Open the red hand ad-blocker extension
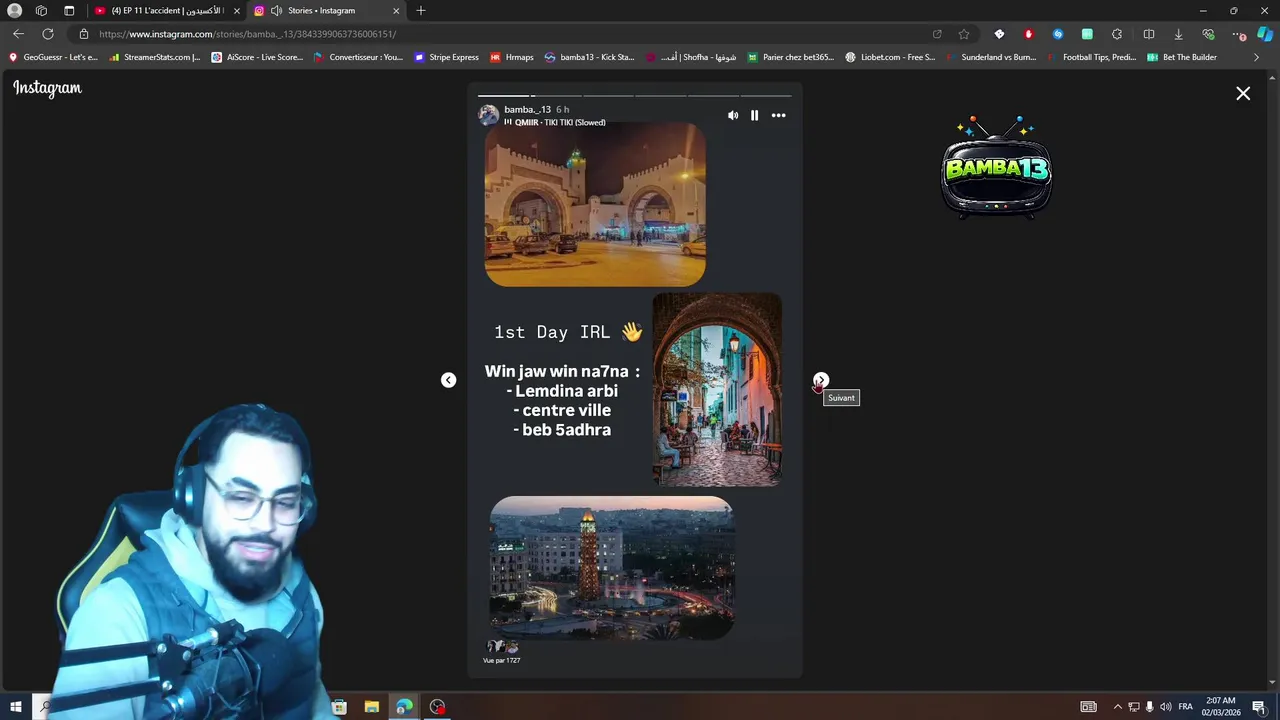Image resolution: width=1280 pixels, height=720 pixels. coord(1028,34)
